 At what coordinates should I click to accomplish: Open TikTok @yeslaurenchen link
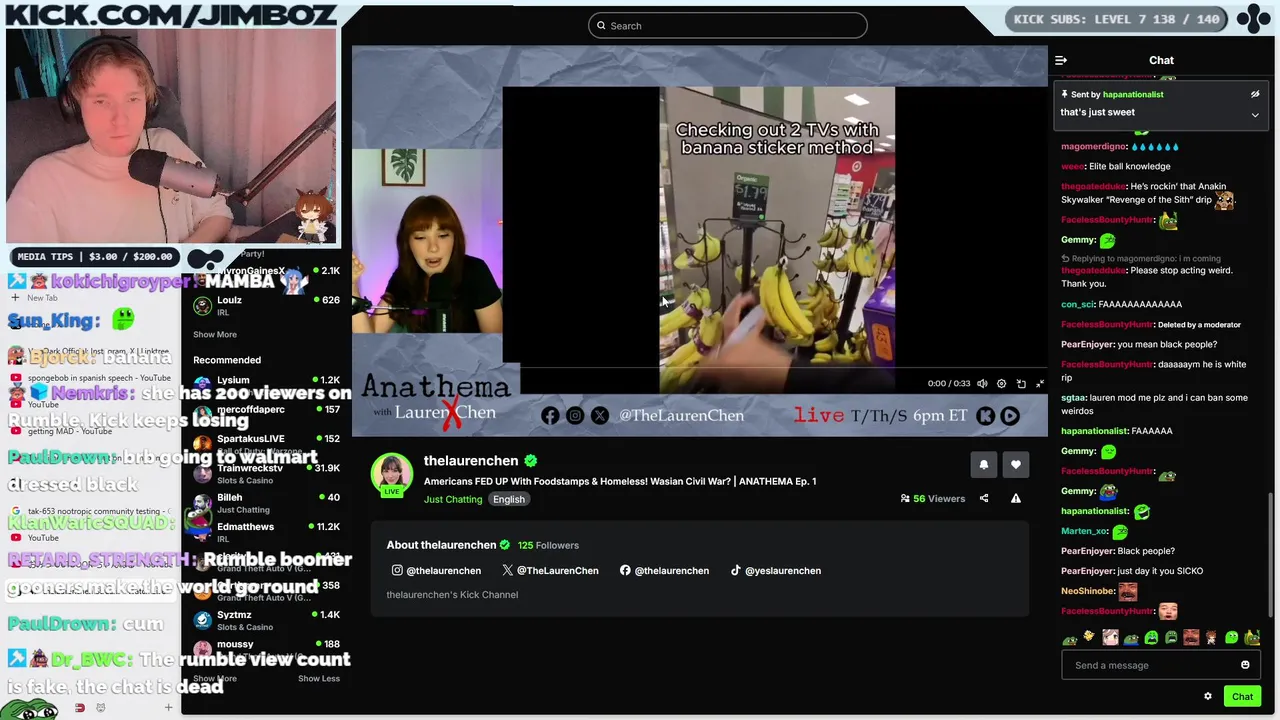coord(775,571)
